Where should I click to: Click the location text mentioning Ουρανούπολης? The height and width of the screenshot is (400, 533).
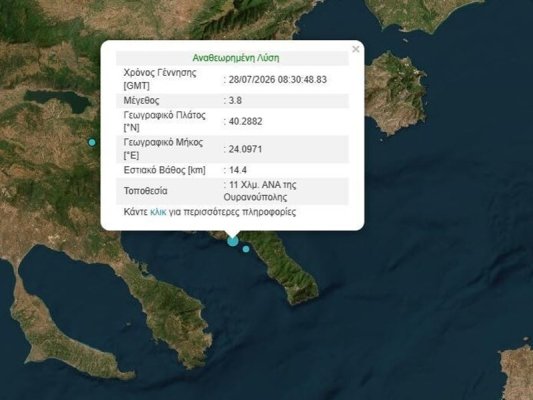260,191
